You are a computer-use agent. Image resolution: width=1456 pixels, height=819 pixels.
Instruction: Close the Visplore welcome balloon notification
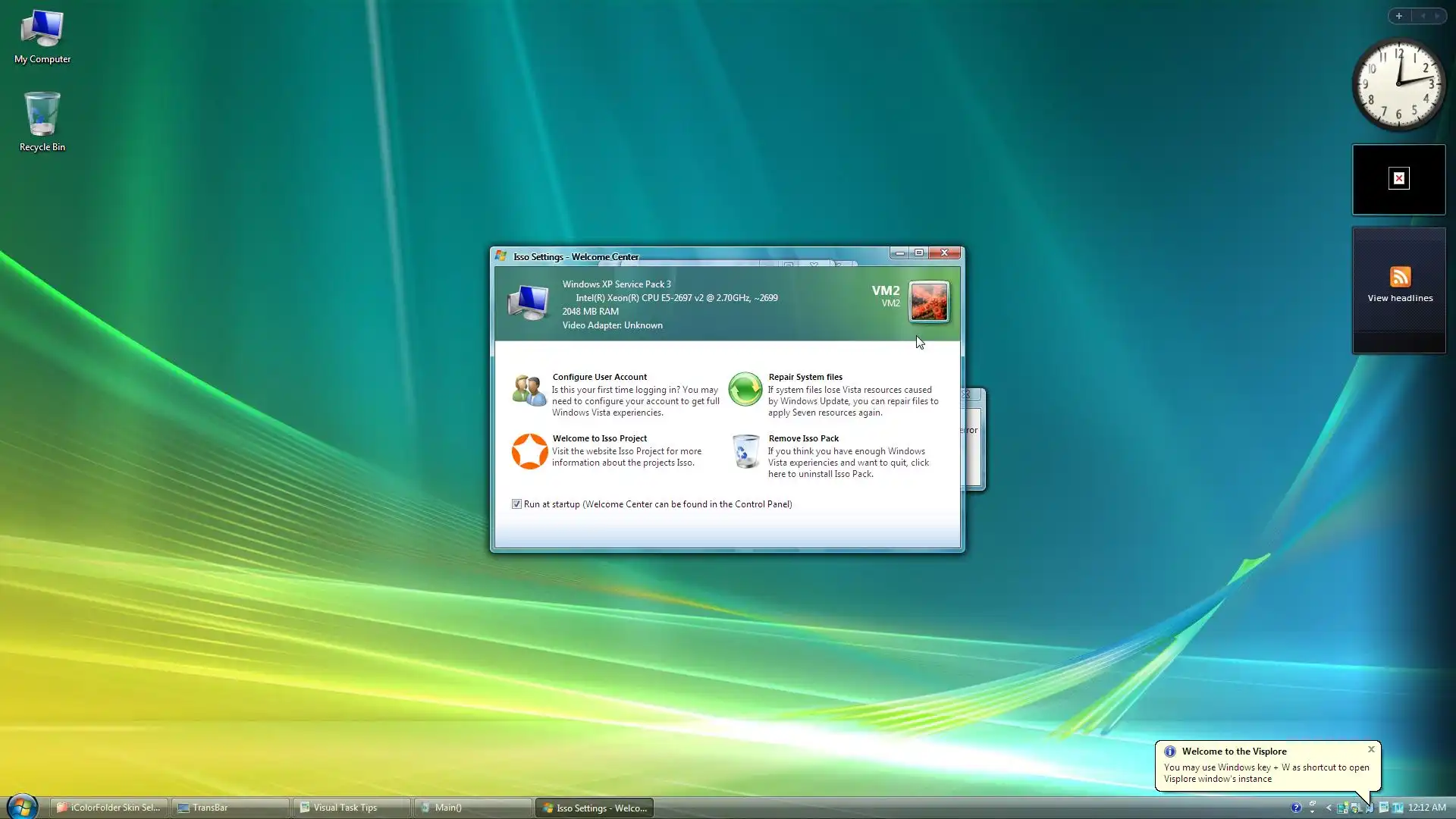click(x=1371, y=749)
